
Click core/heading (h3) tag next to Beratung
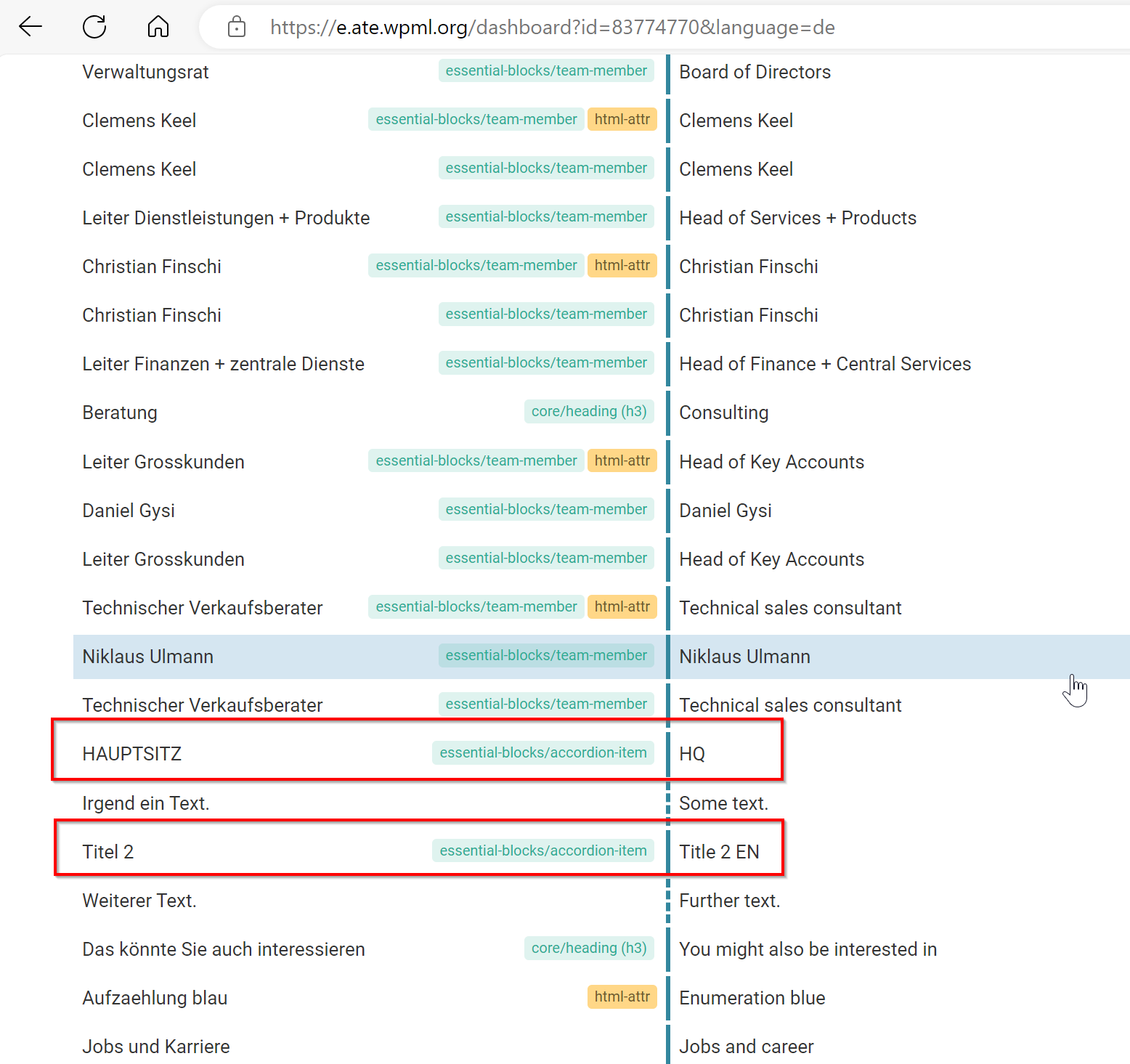click(x=588, y=412)
